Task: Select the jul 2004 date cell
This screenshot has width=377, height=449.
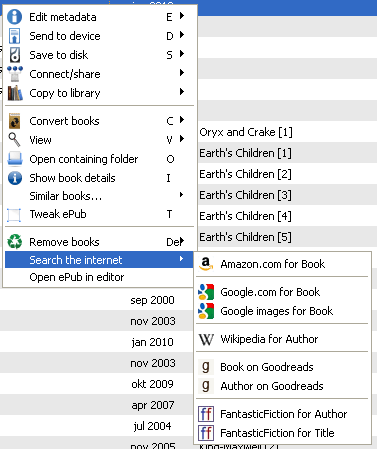Action: 152,426
